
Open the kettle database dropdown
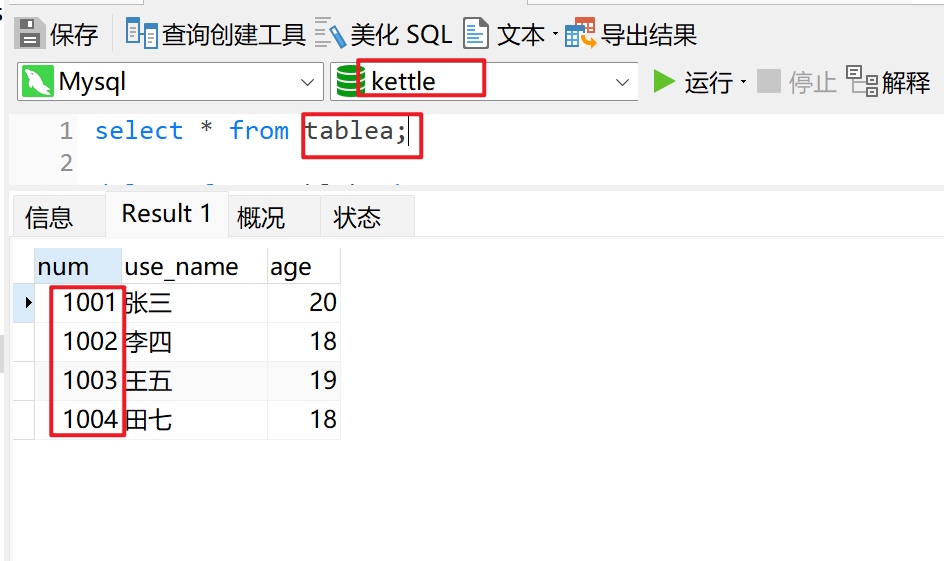pos(623,82)
